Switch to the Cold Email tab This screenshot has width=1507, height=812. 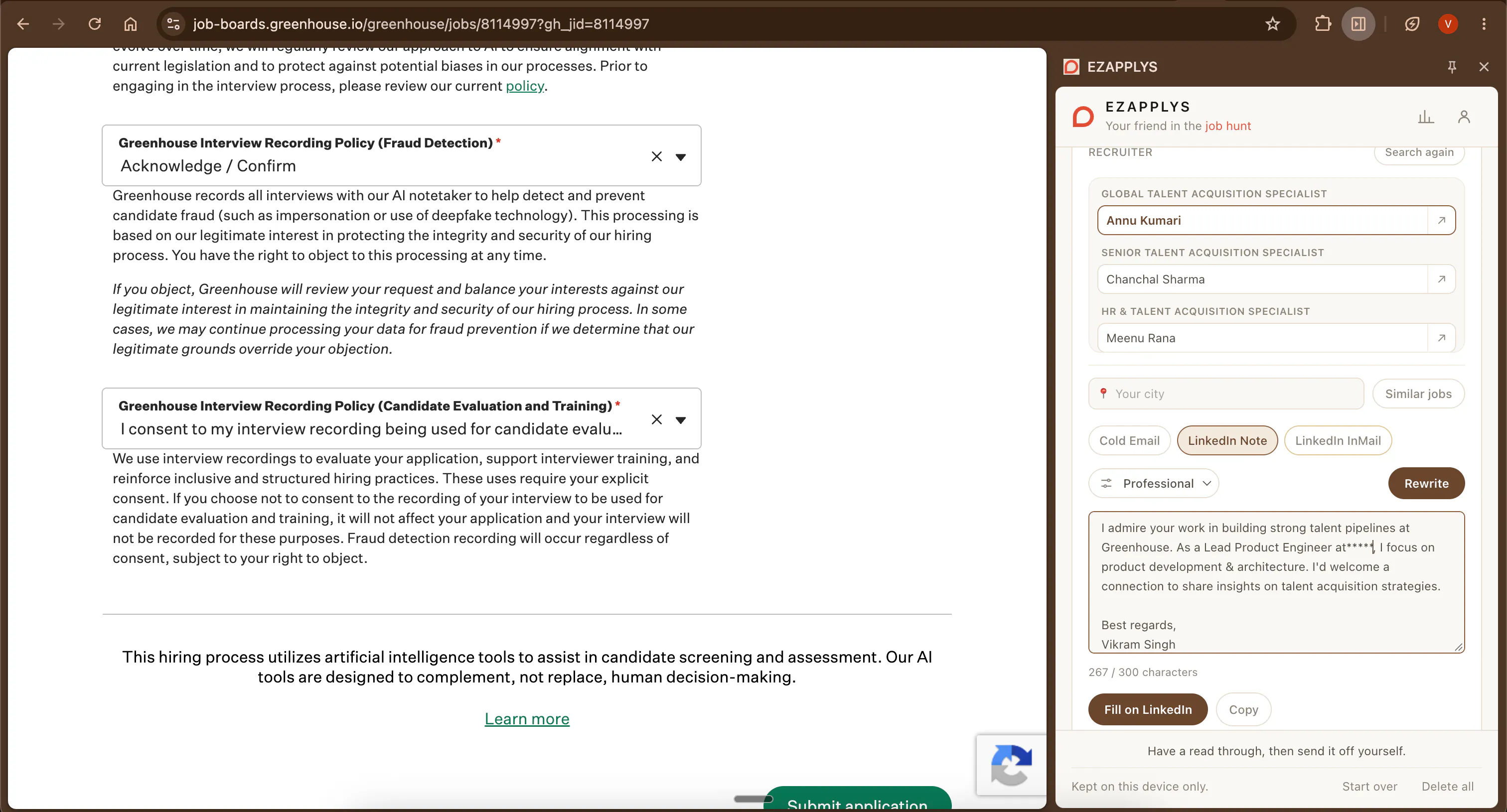coord(1129,441)
